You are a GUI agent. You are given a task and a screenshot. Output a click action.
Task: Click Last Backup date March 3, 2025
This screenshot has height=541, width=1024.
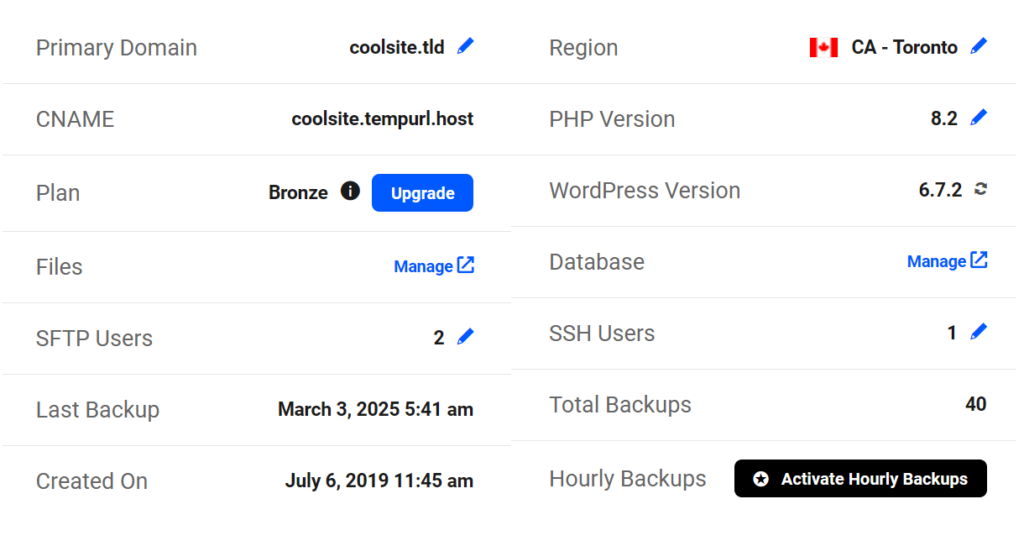(x=376, y=410)
